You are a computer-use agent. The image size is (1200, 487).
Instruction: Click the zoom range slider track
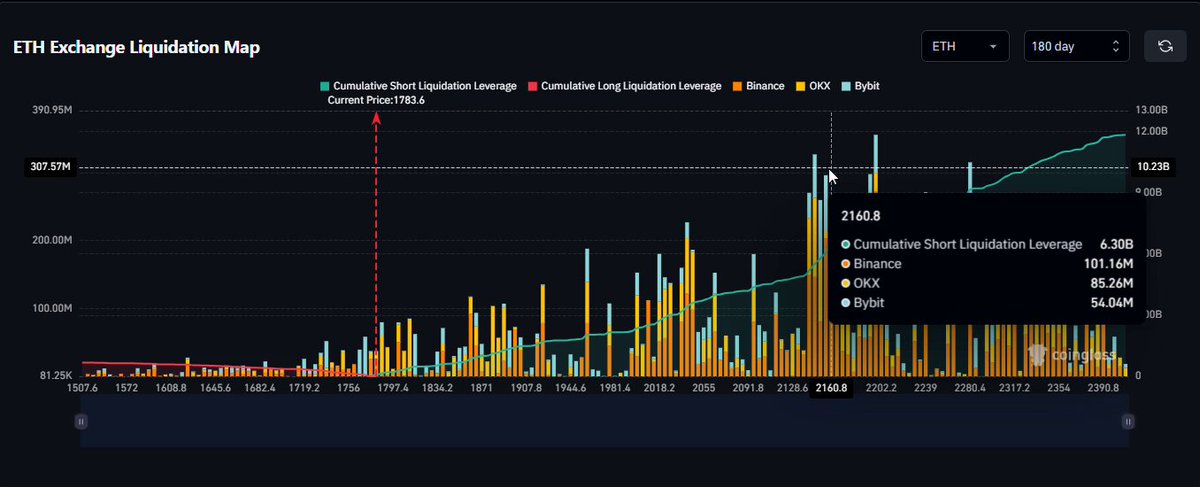[604, 422]
